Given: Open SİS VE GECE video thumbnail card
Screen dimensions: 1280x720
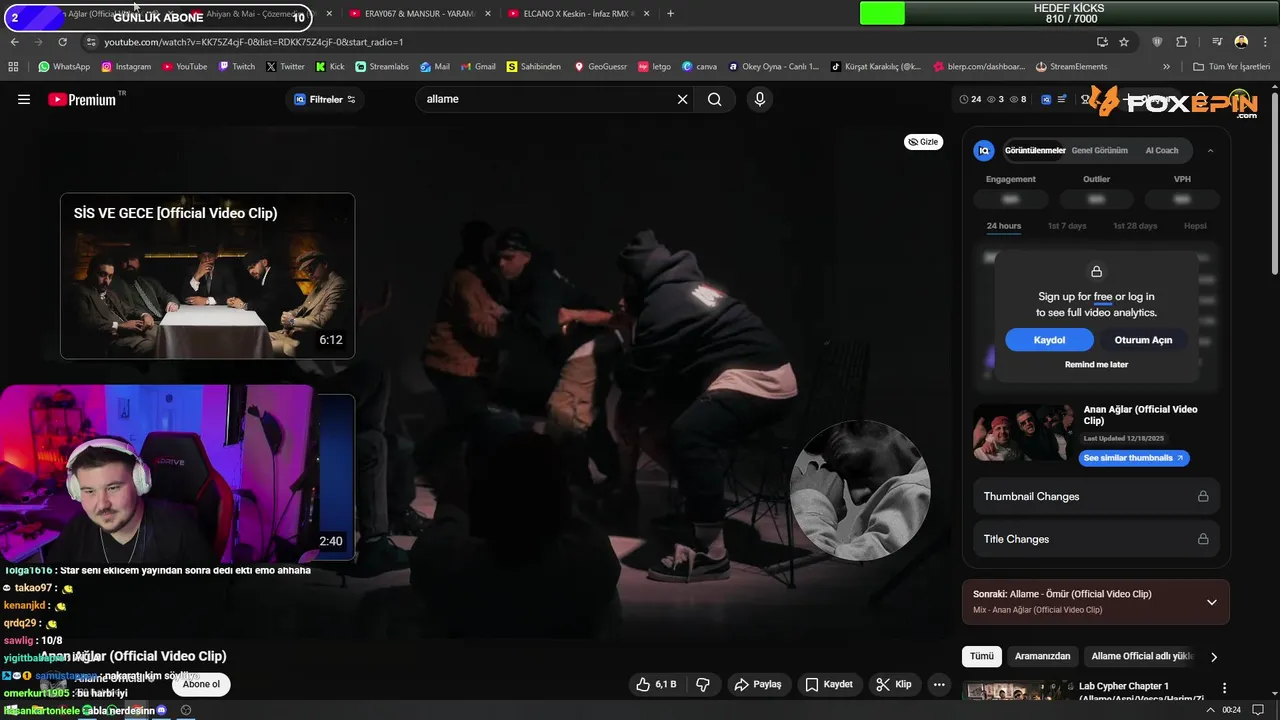Looking at the screenshot, I should coord(207,276).
